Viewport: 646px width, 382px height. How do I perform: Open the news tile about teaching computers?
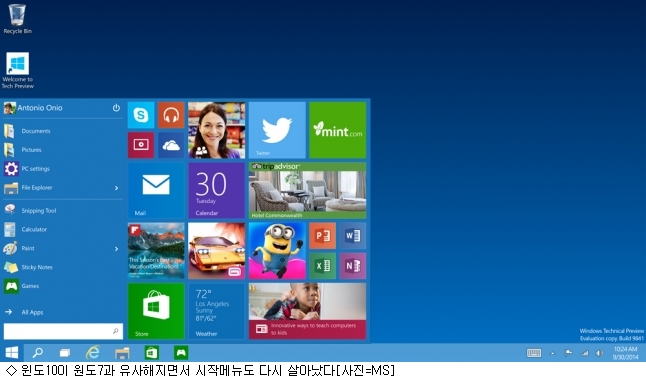pyautogui.click(x=307, y=311)
